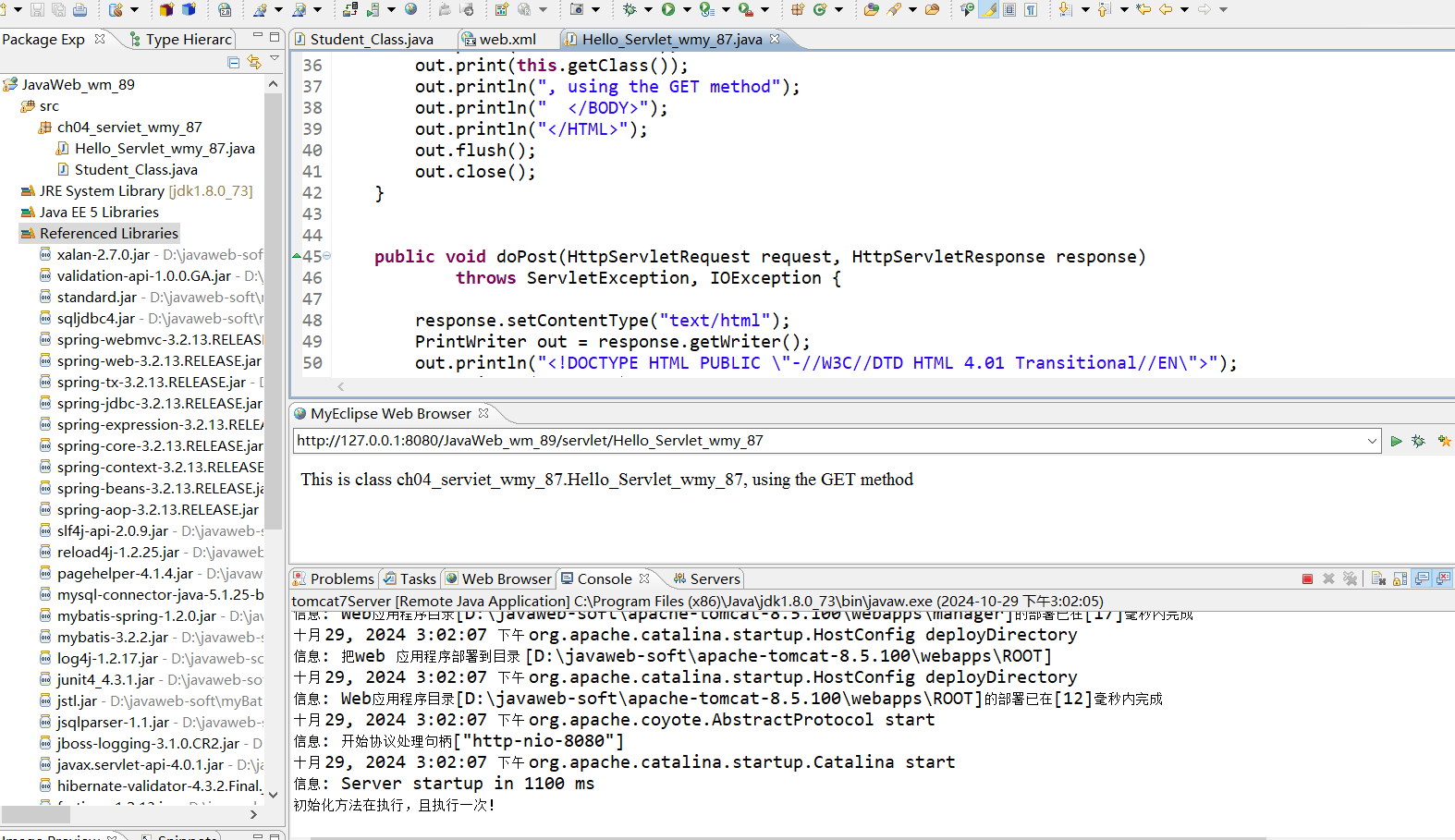The image size is (1455, 840).
Task: Toggle Scroll Lock in Console toolbar
Action: coord(1400,578)
